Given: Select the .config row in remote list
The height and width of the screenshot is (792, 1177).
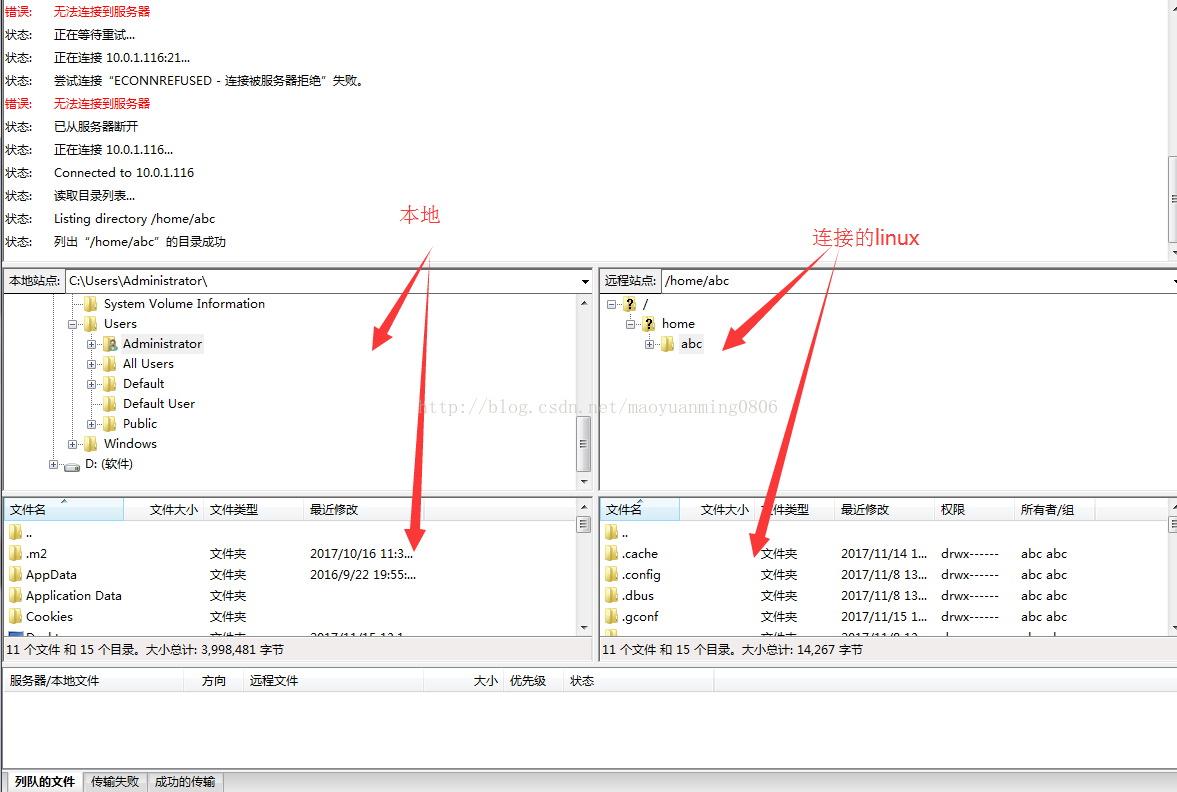Looking at the screenshot, I should [x=884, y=574].
